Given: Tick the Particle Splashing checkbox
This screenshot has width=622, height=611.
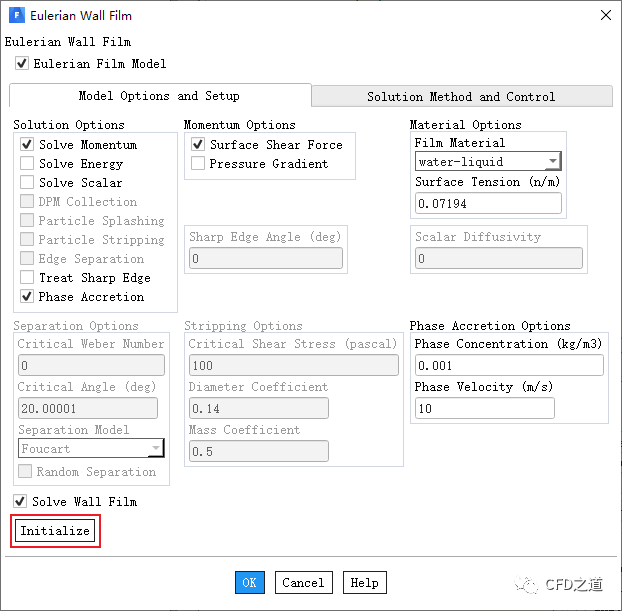Looking at the screenshot, I should (x=27, y=221).
